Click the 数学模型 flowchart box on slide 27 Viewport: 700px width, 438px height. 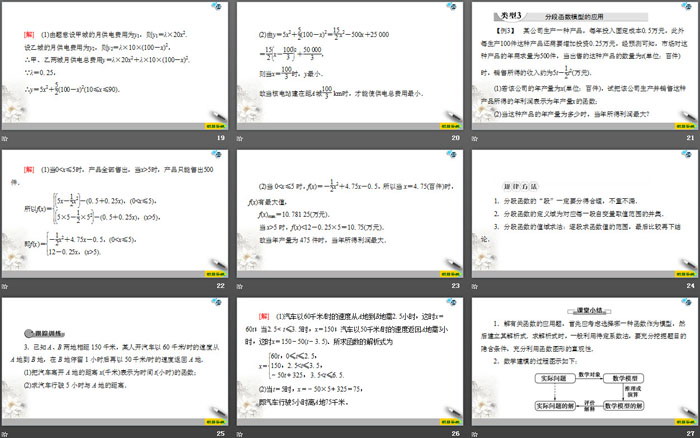coord(625,379)
